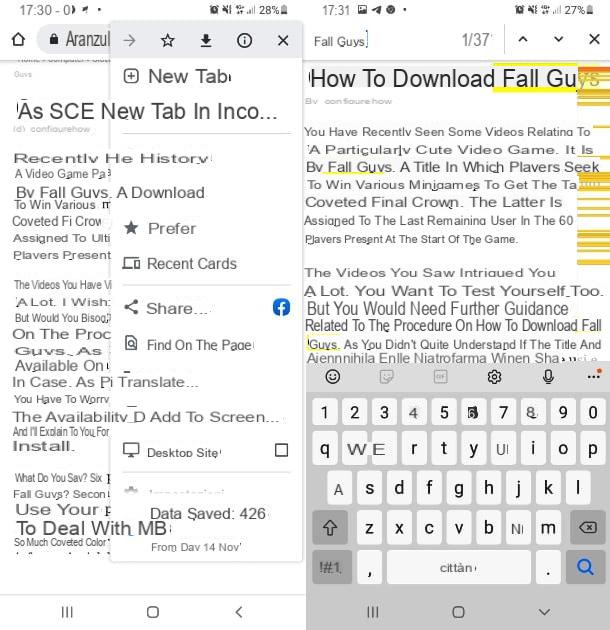Tap the forward arrow in Chrome menu
610x630 pixels.
pyautogui.click(x=129, y=40)
